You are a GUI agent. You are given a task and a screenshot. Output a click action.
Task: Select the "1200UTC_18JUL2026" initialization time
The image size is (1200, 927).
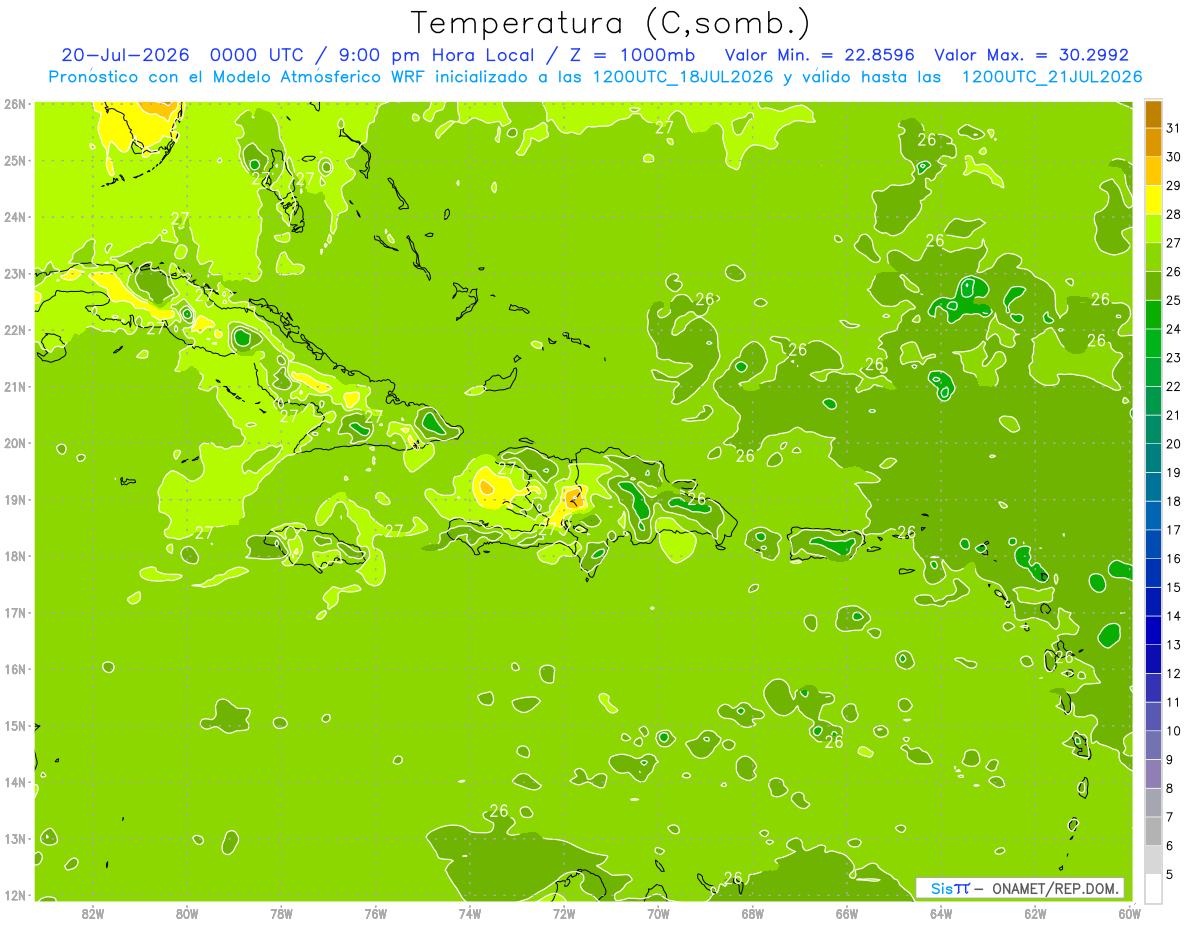683,77
